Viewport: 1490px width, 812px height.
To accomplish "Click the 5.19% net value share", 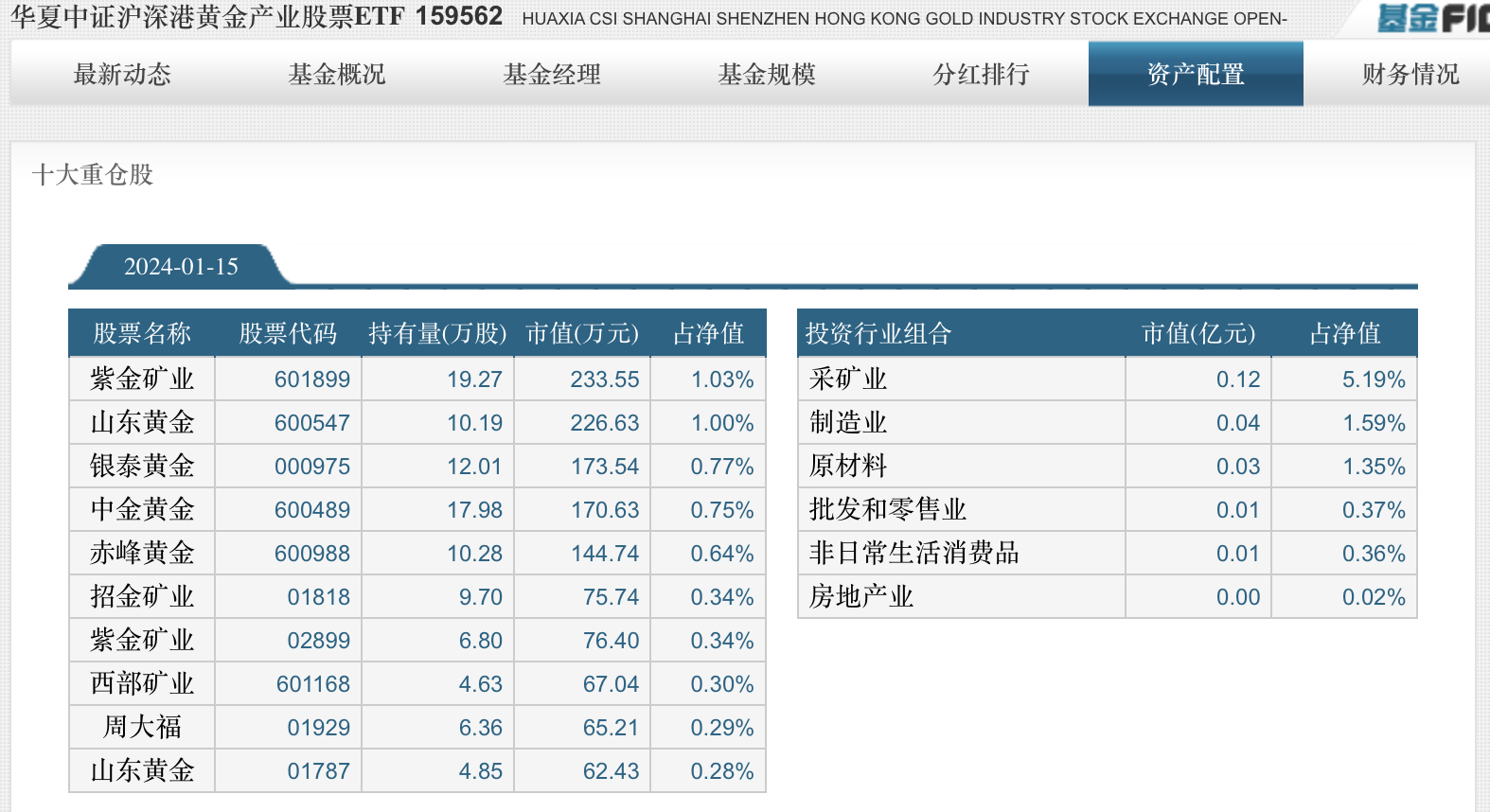I will (1374, 380).
